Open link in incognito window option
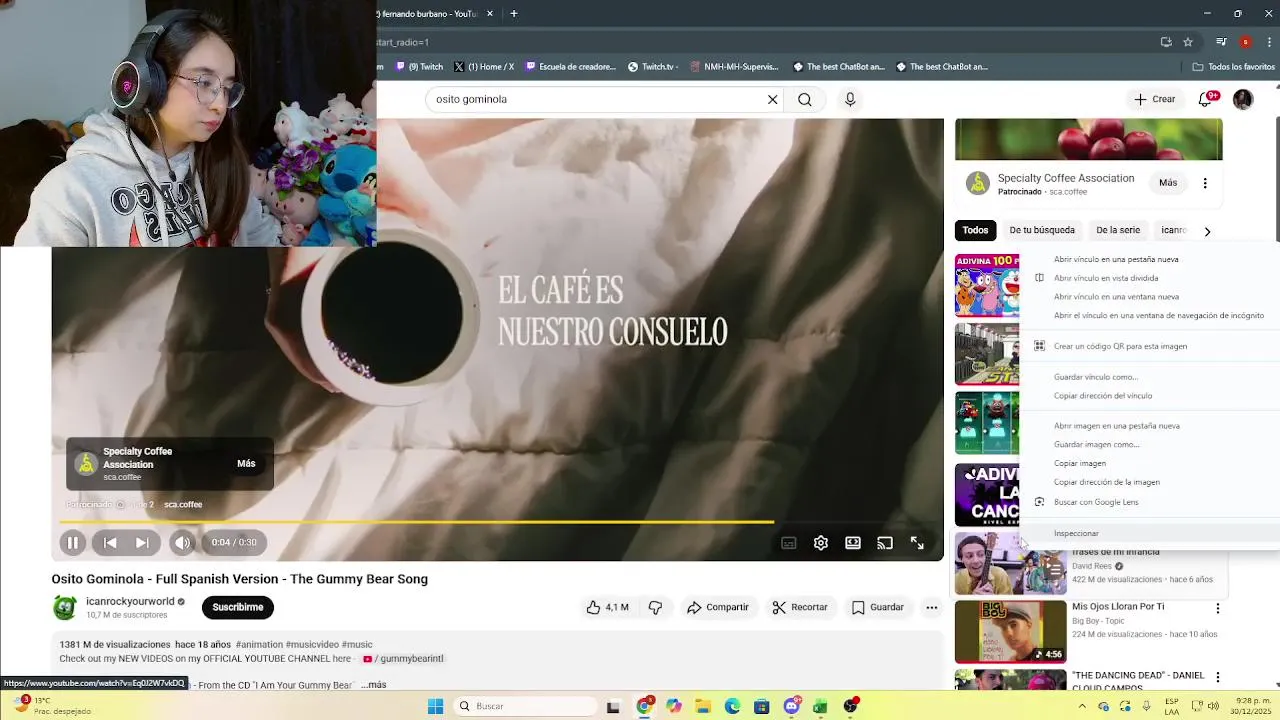 [x=1149, y=316]
